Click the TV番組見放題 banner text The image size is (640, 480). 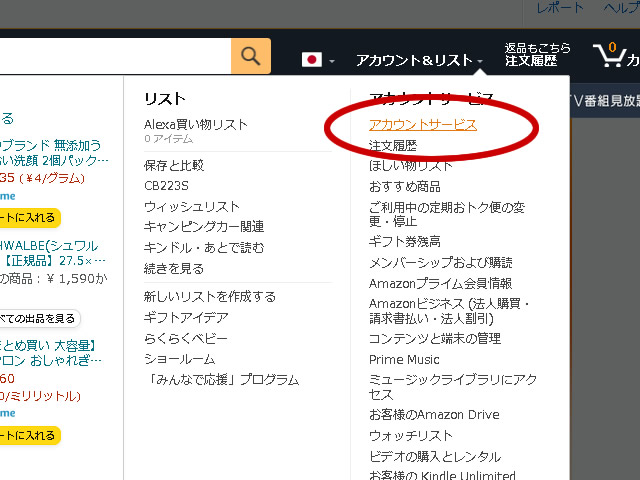[605, 100]
